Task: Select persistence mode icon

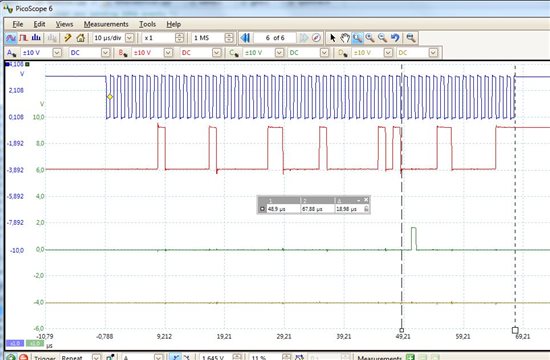Action: point(24,38)
